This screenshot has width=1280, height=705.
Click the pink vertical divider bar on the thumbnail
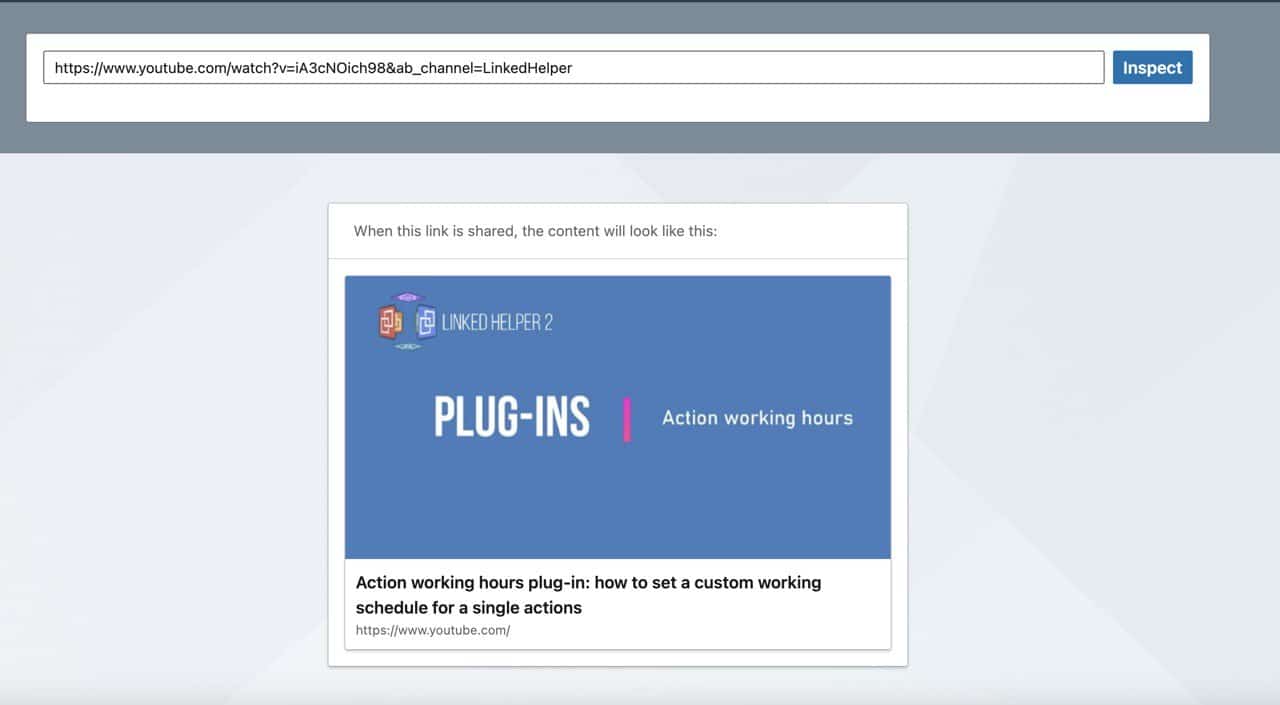tap(627, 418)
